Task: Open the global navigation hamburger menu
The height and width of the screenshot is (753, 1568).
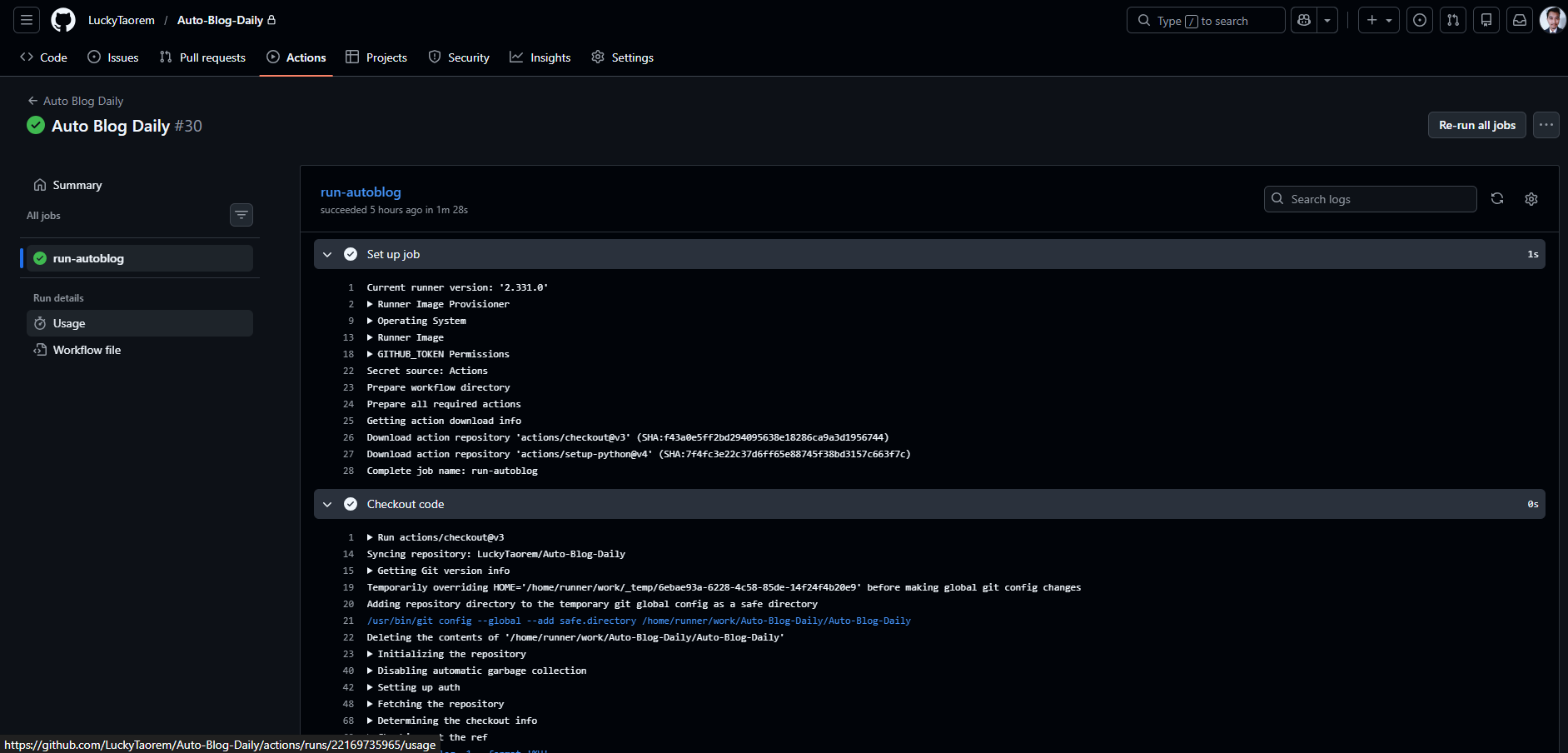Action: pos(26,20)
